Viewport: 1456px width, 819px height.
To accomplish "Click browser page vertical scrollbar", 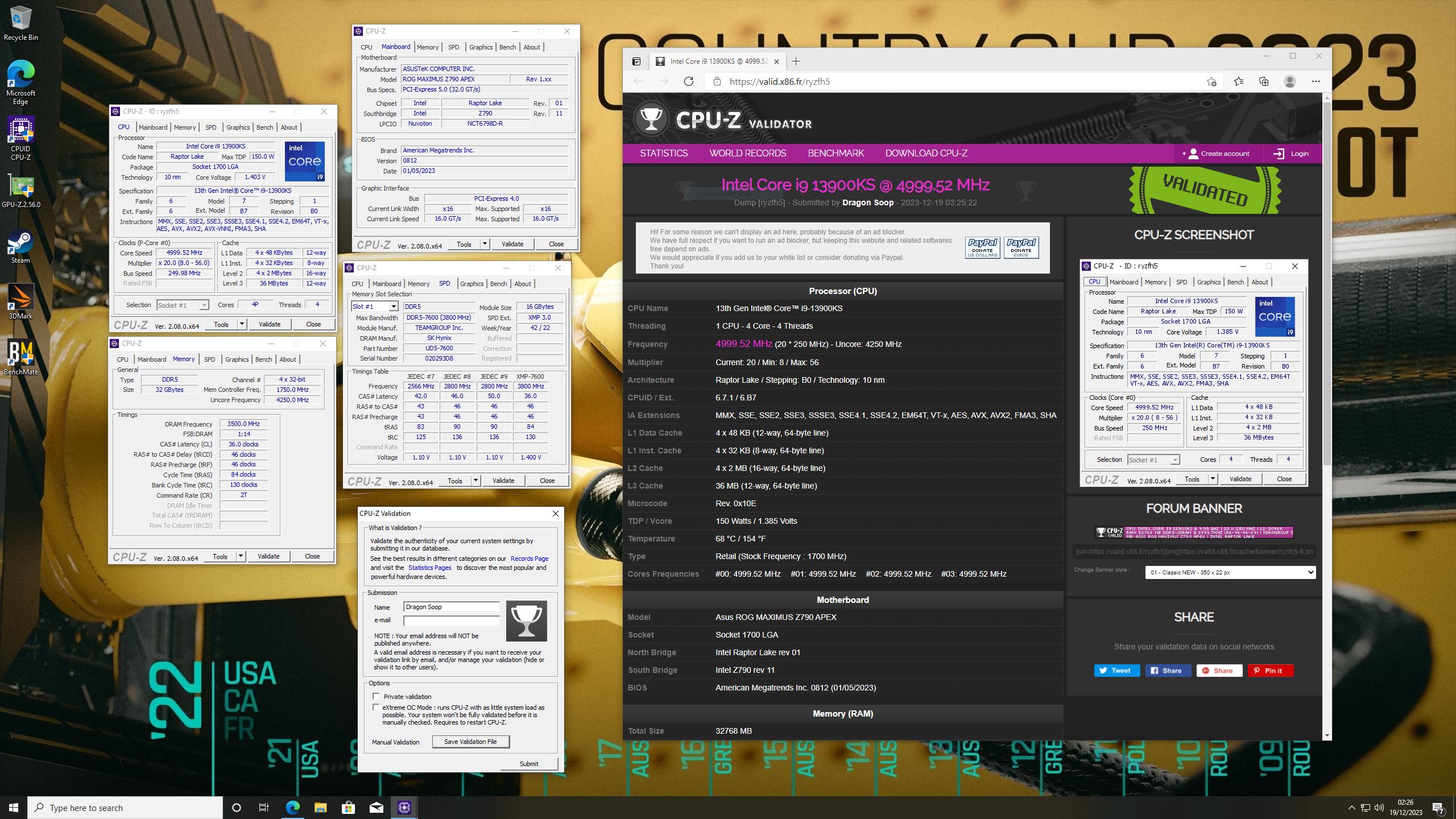I will coord(1327,284).
